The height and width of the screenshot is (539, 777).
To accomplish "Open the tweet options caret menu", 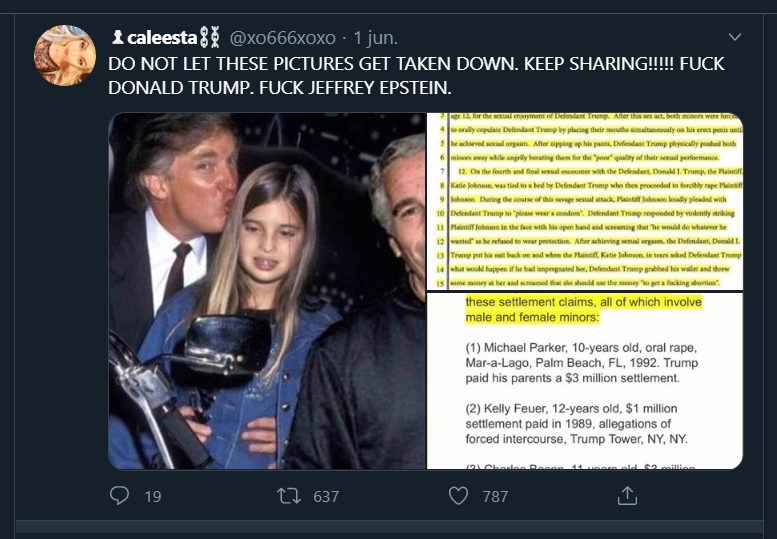I will [x=735, y=38].
